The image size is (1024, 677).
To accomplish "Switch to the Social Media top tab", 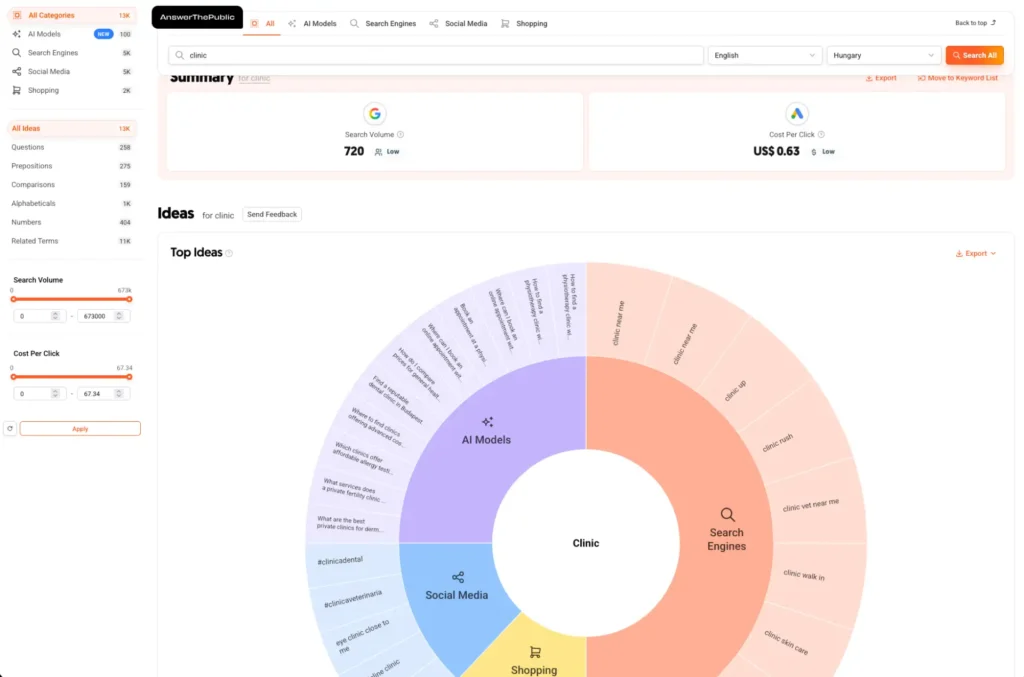I will 458,23.
